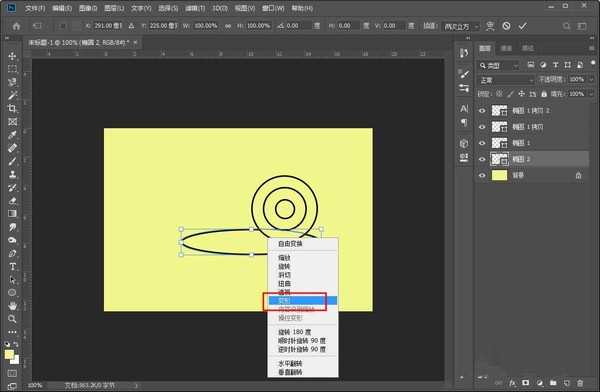Choose 旋转 180 度 in the context menu
This screenshot has height=392, width=600.
(x=294, y=332)
